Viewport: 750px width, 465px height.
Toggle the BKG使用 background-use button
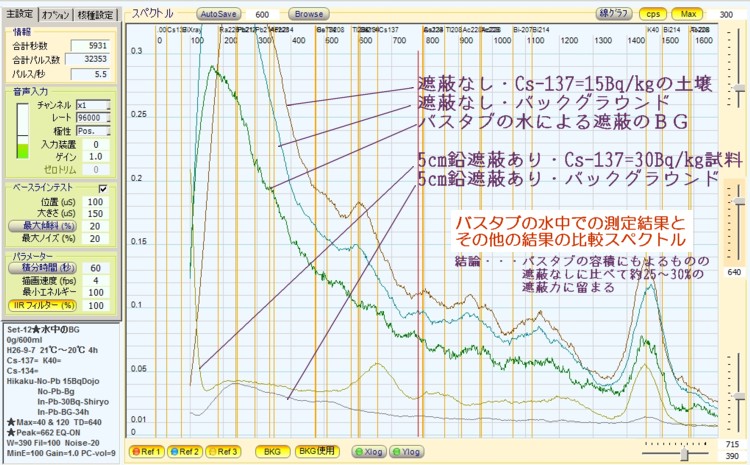tap(317, 451)
